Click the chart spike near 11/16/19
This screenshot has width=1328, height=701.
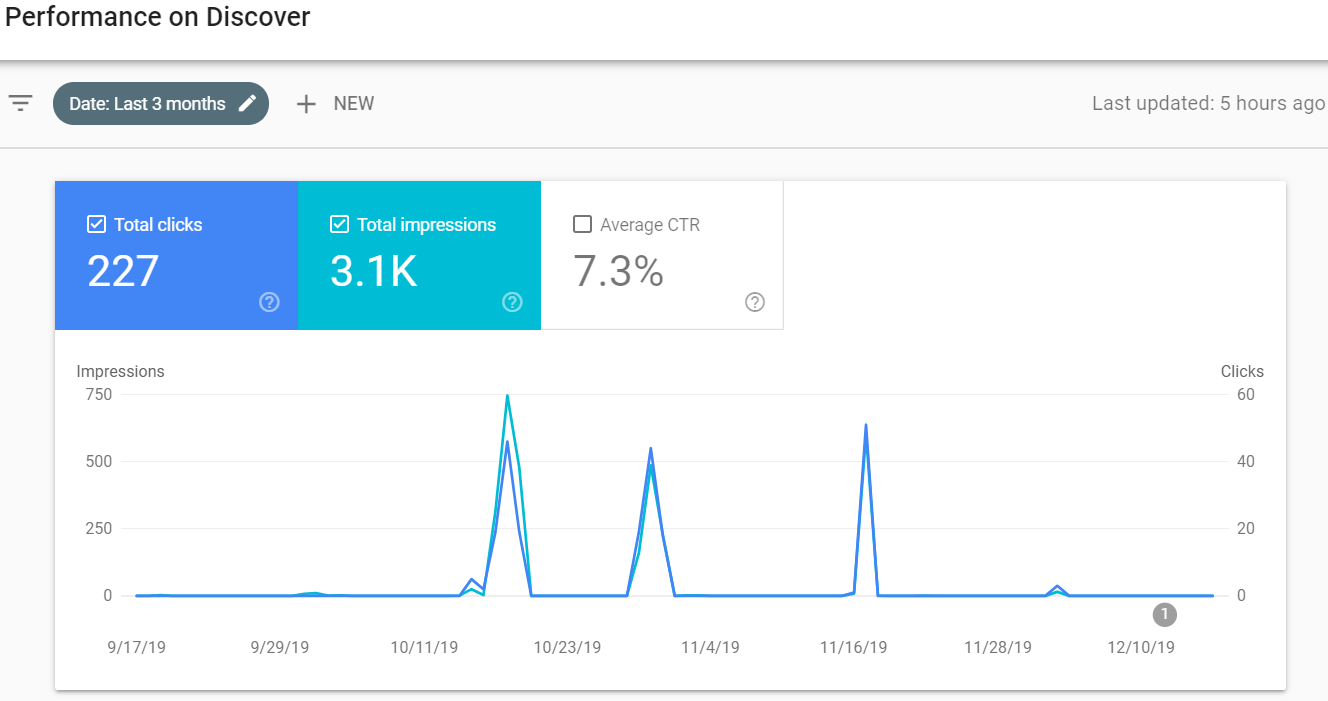tap(865, 426)
